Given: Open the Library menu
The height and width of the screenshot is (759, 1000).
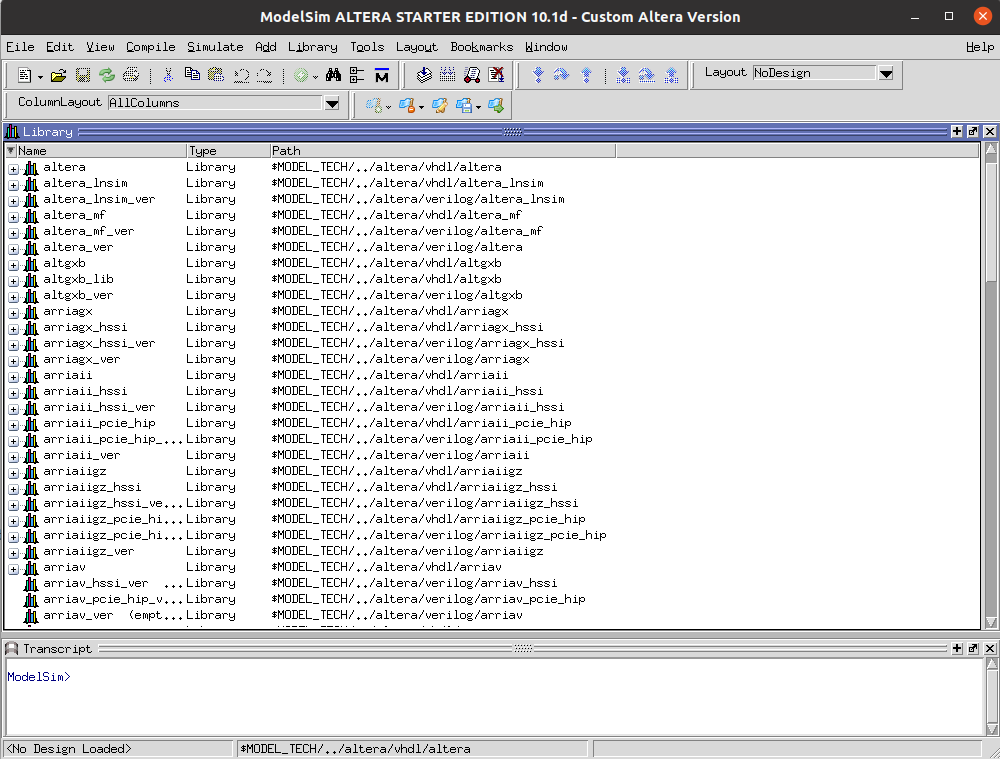Looking at the screenshot, I should 312,47.
